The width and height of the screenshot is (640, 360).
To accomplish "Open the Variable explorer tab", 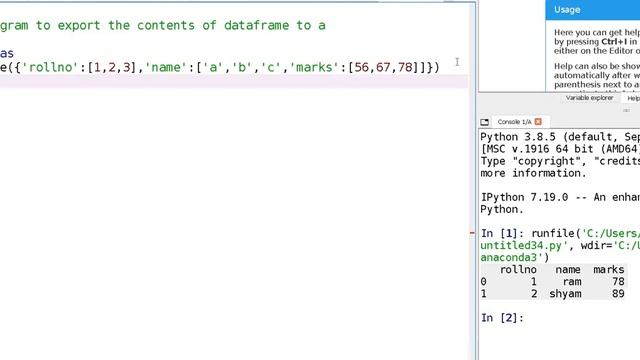I will point(589,98).
